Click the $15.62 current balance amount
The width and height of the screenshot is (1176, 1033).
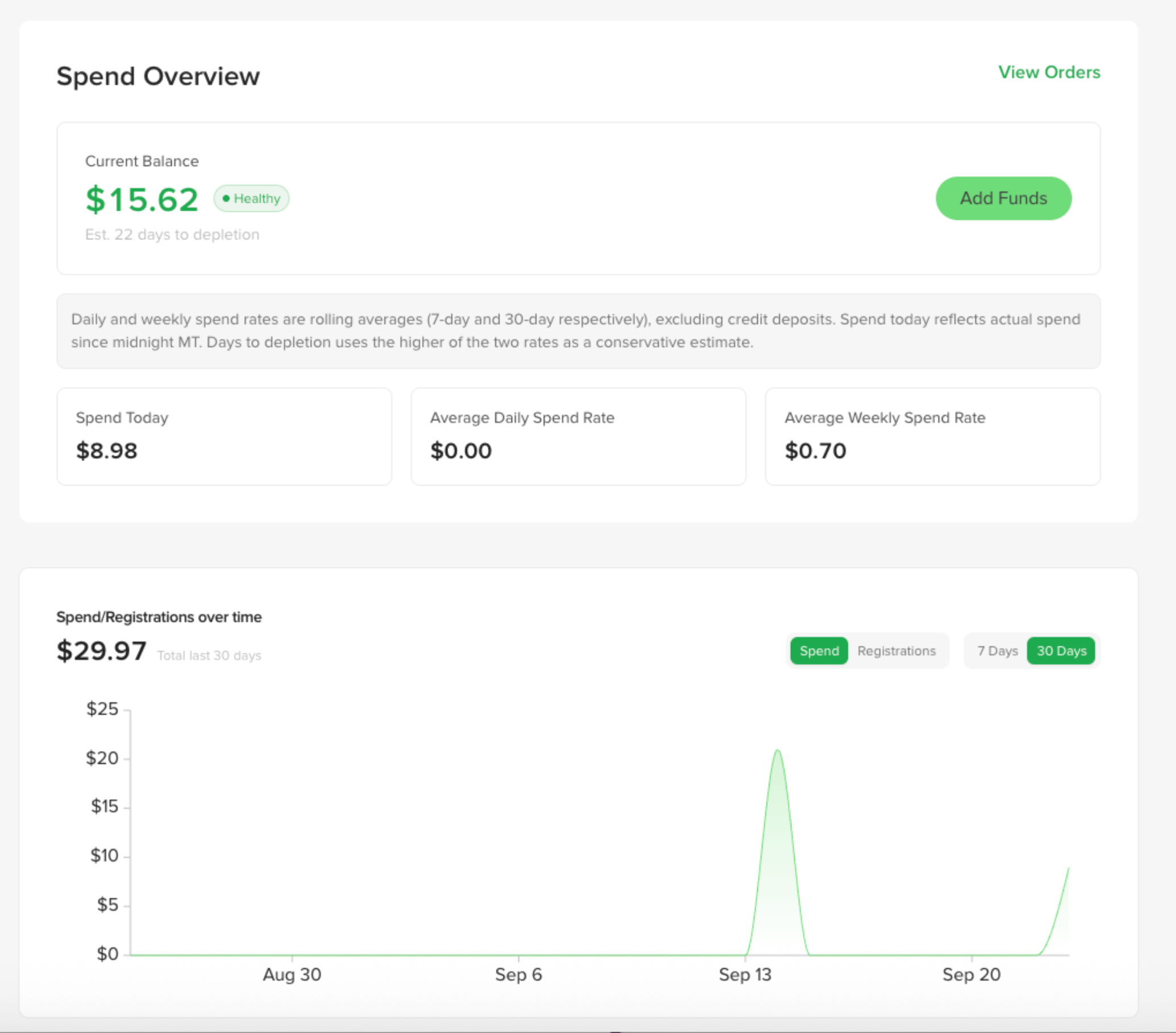point(141,199)
